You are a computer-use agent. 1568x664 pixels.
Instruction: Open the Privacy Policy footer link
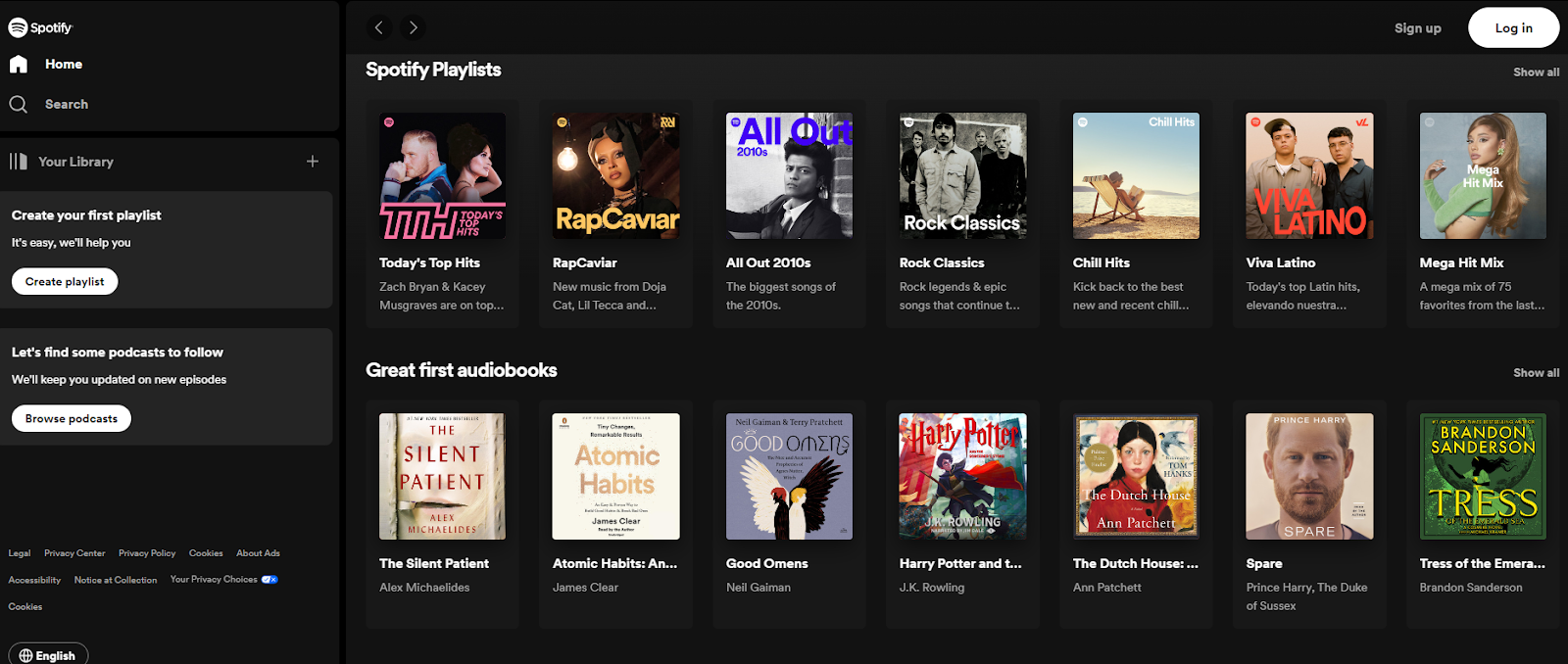[147, 553]
